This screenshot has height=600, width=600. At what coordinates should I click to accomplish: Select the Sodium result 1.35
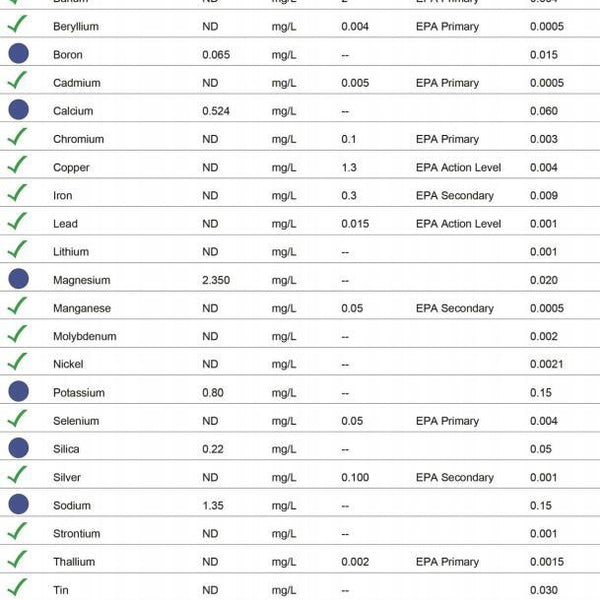coord(212,506)
